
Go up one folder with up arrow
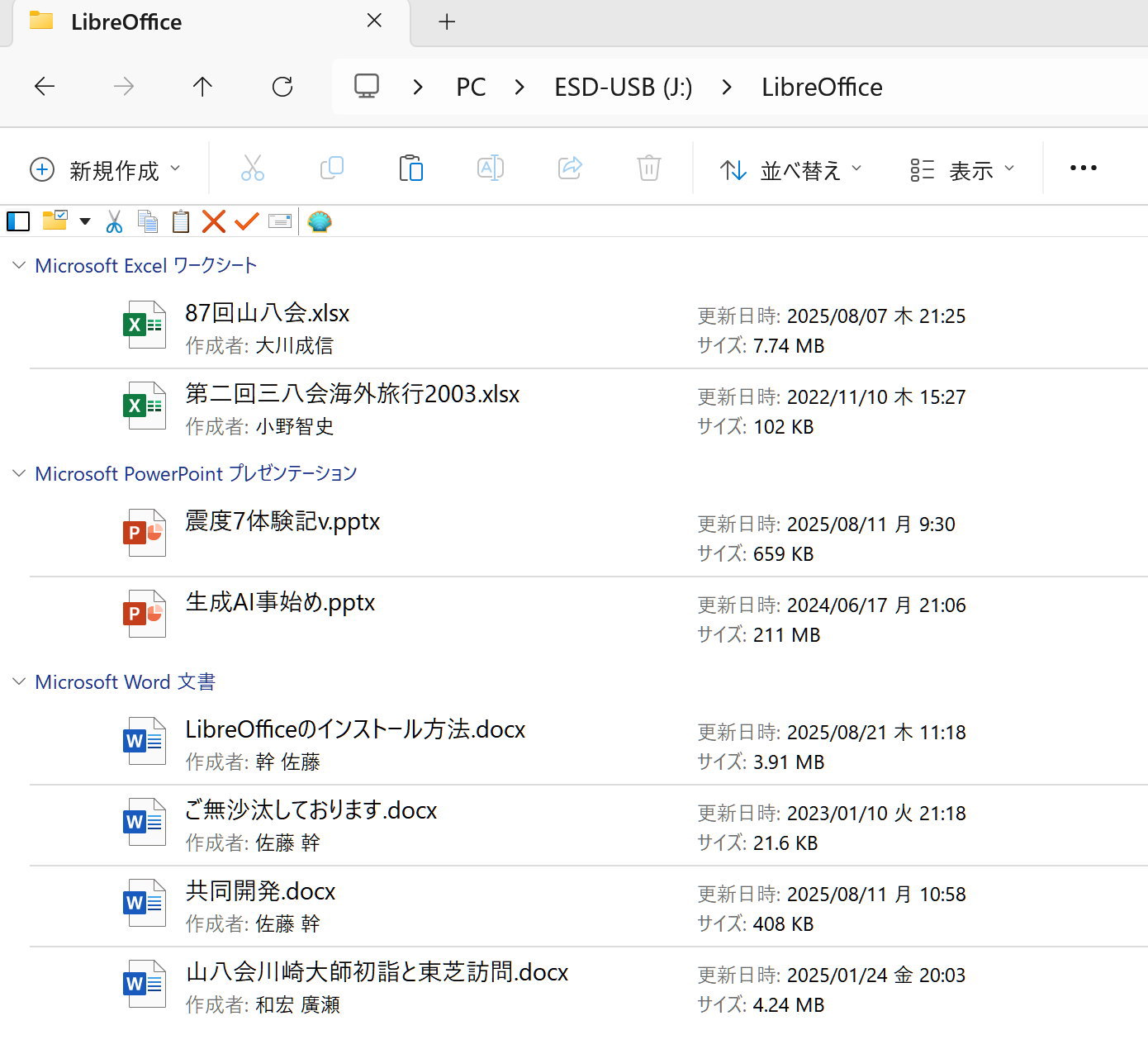pyautogui.click(x=202, y=87)
